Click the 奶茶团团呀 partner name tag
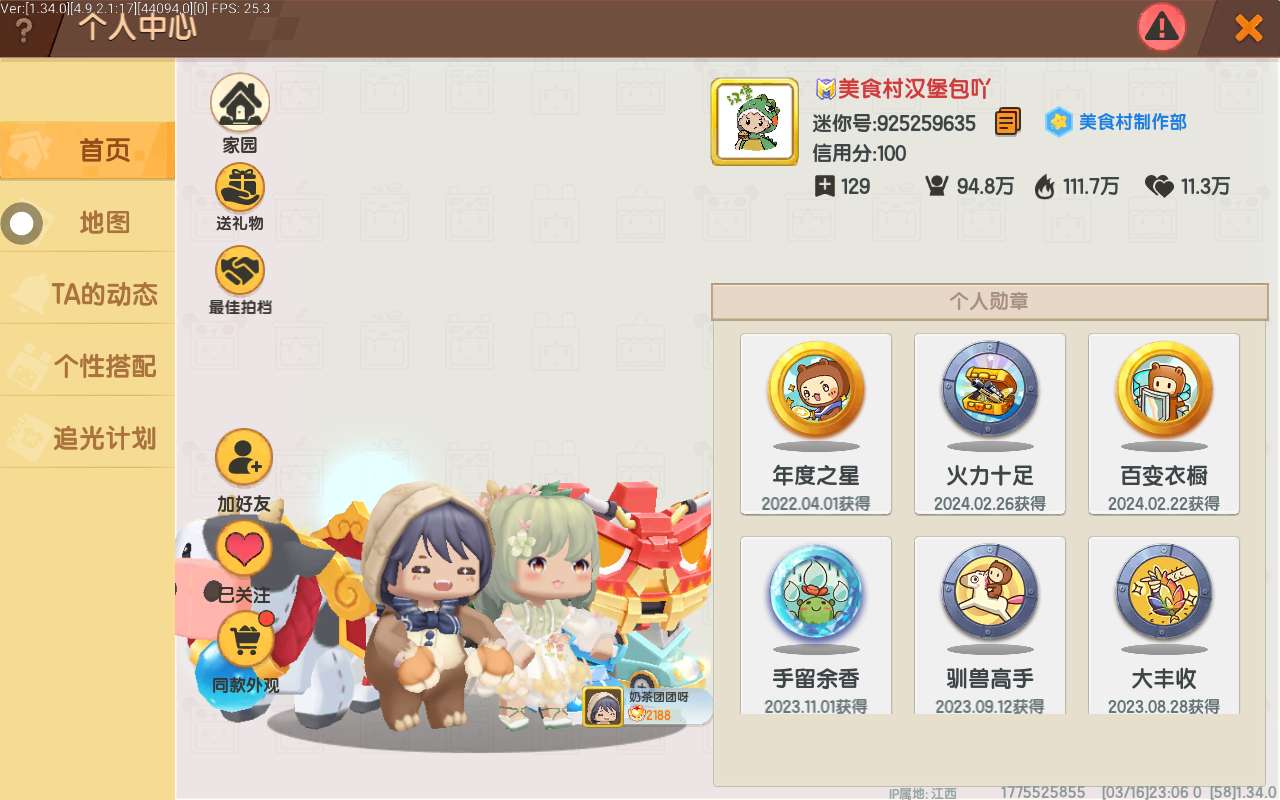 [646, 706]
